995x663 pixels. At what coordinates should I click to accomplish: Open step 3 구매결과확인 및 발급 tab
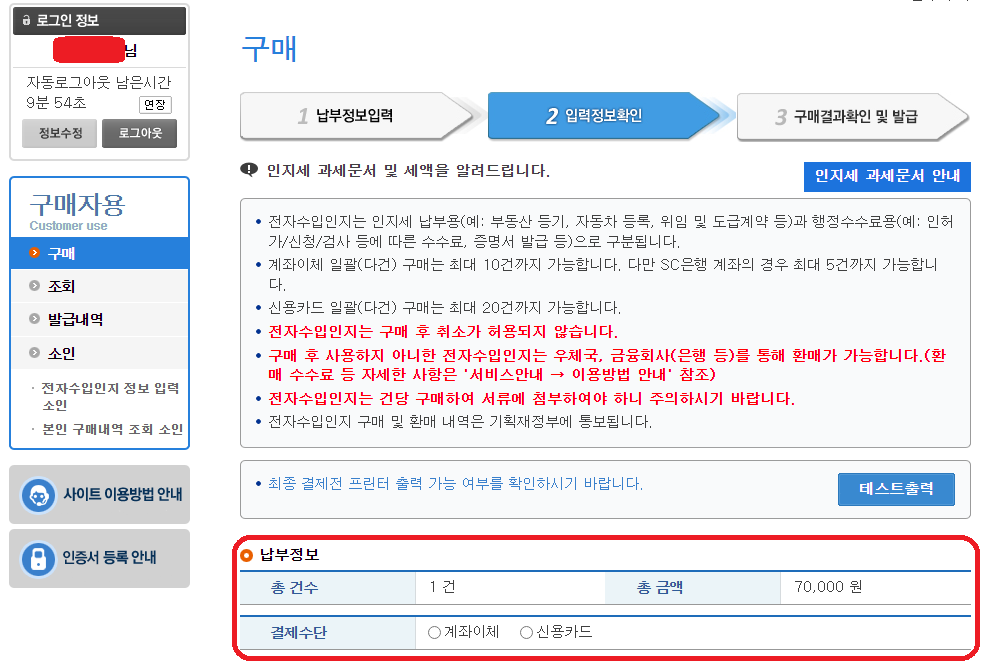click(855, 116)
